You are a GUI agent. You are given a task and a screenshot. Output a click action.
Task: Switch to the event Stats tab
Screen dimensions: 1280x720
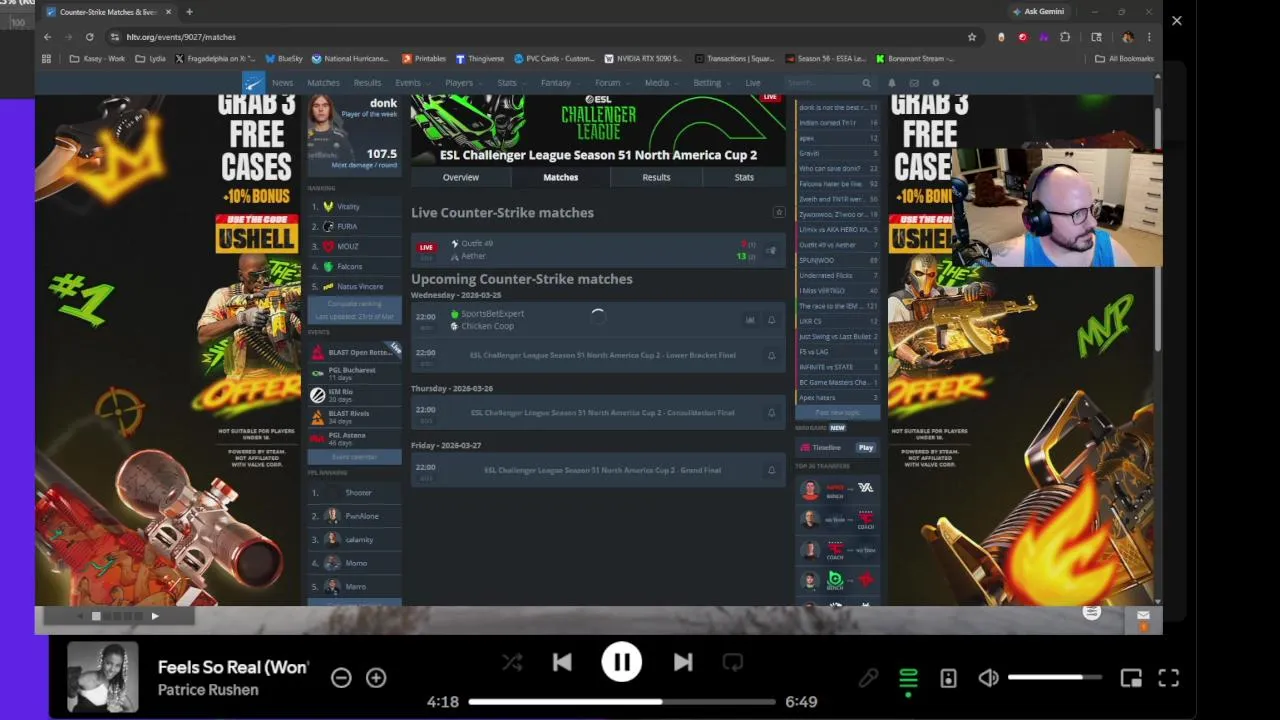(744, 177)
